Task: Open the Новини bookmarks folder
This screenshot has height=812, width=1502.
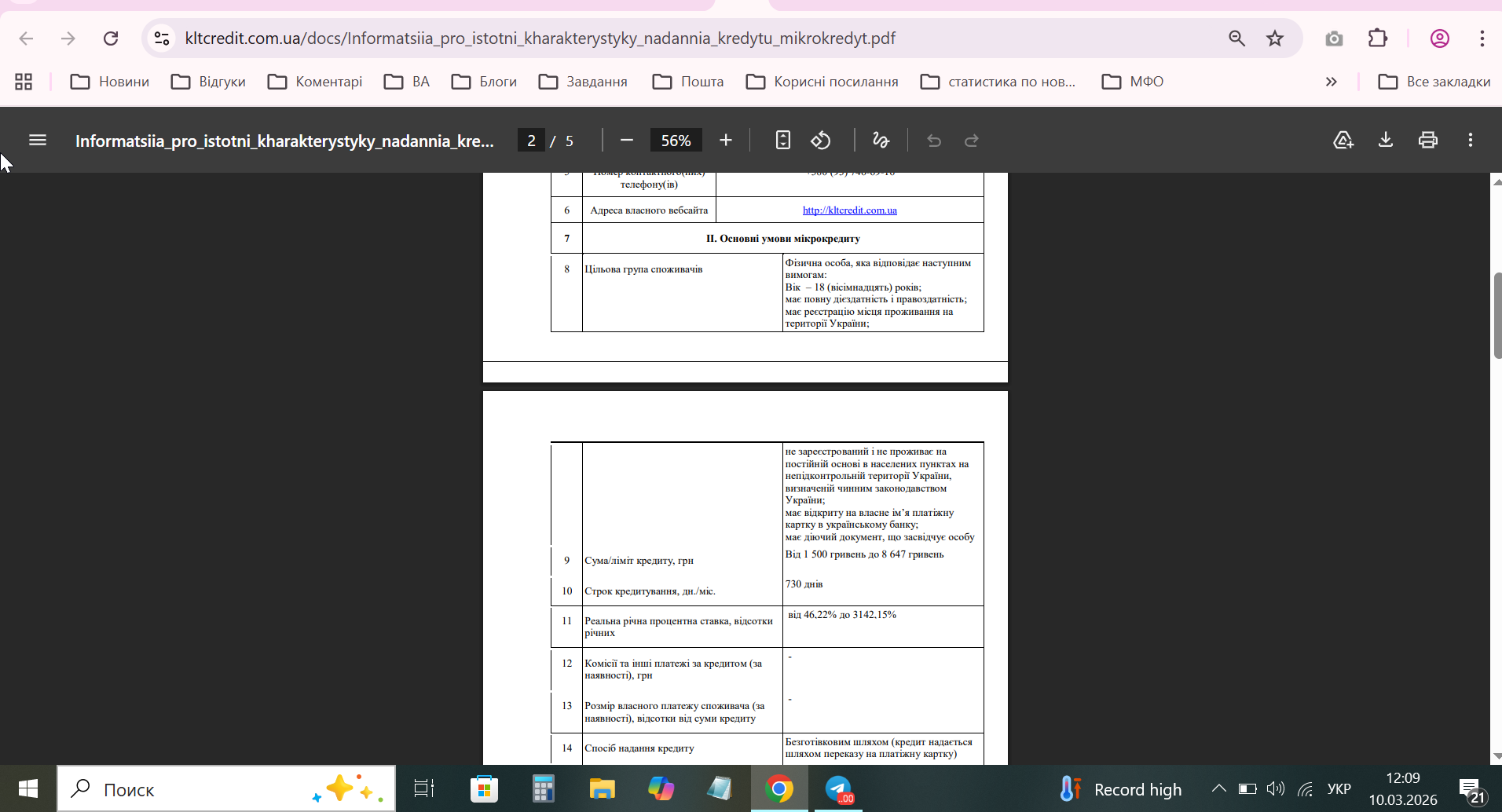Action: tap(110, 82)
